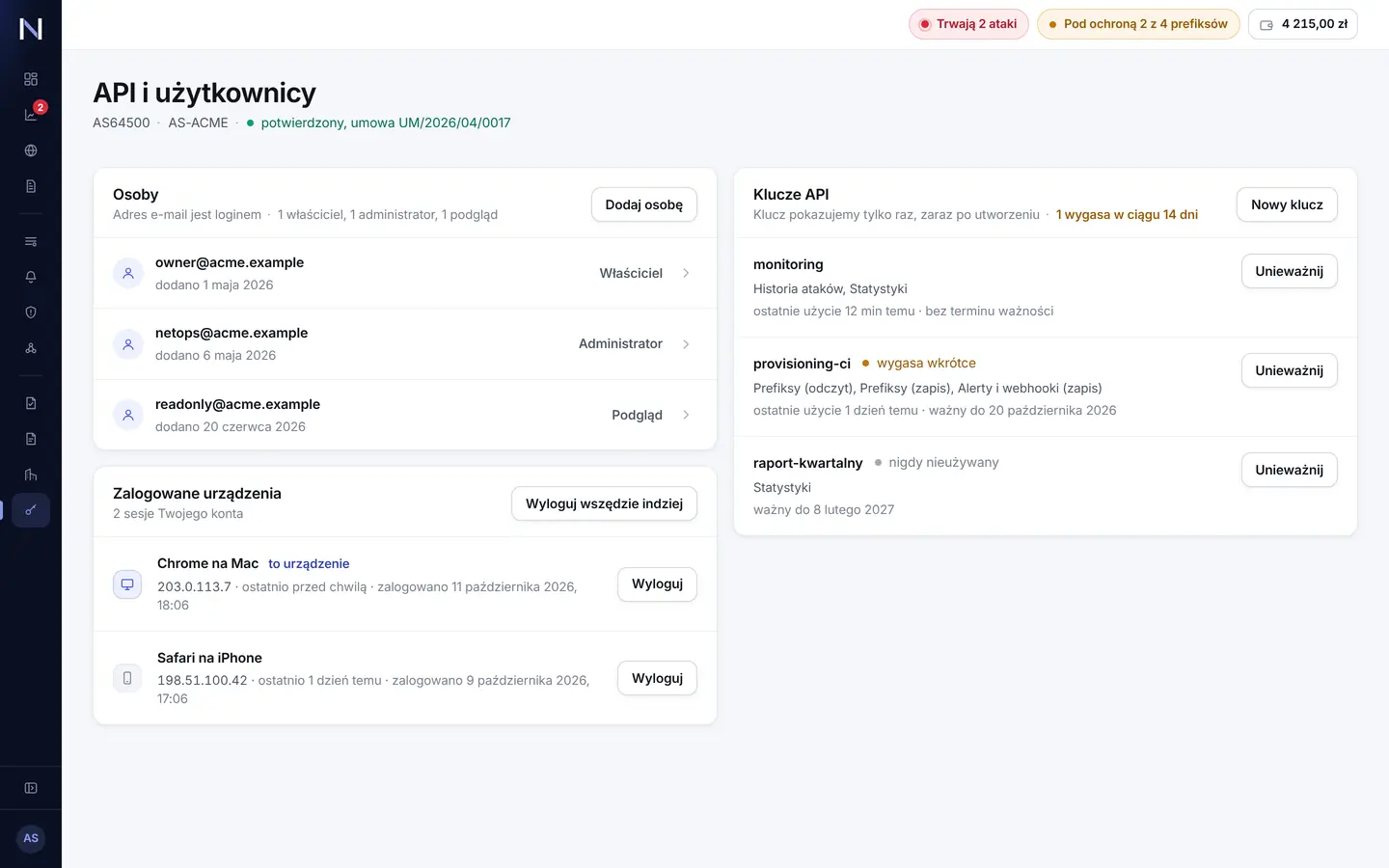Click the Dodaj osobę button
The image size is (1389, 868).
644,204
